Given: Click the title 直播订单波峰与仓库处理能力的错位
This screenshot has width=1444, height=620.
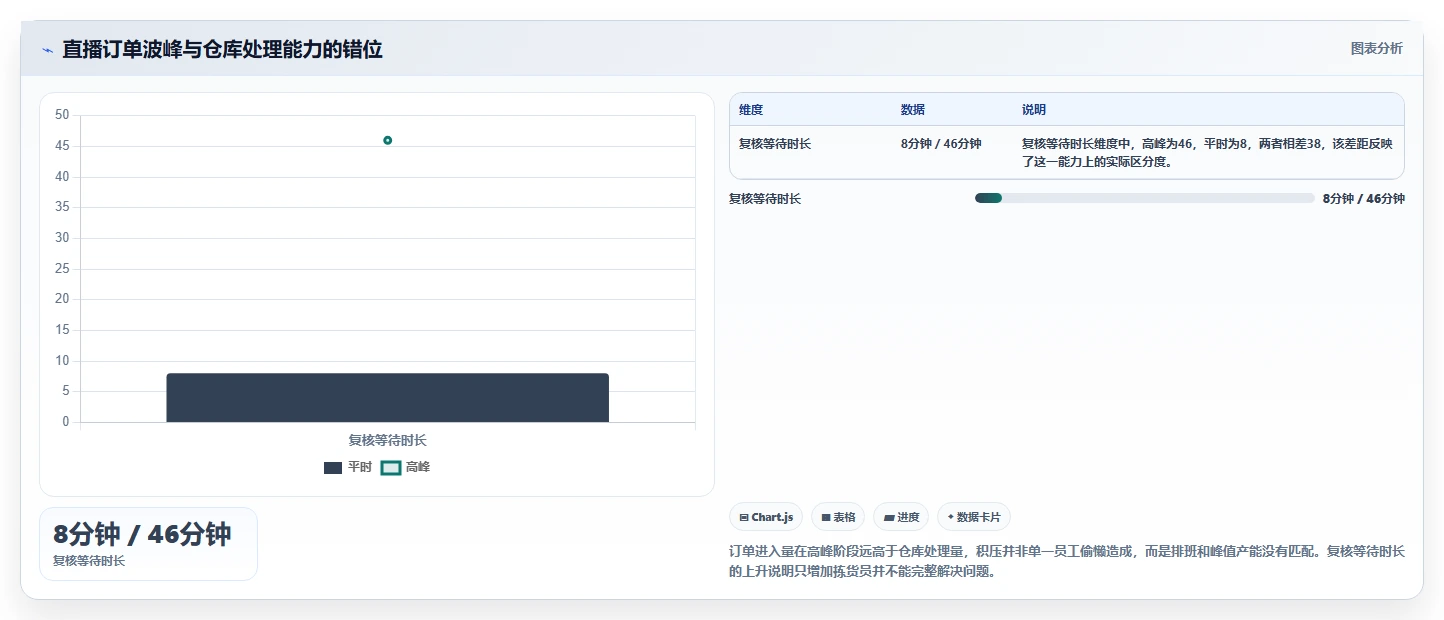Looking at the screenshot, I should [222, 49].
